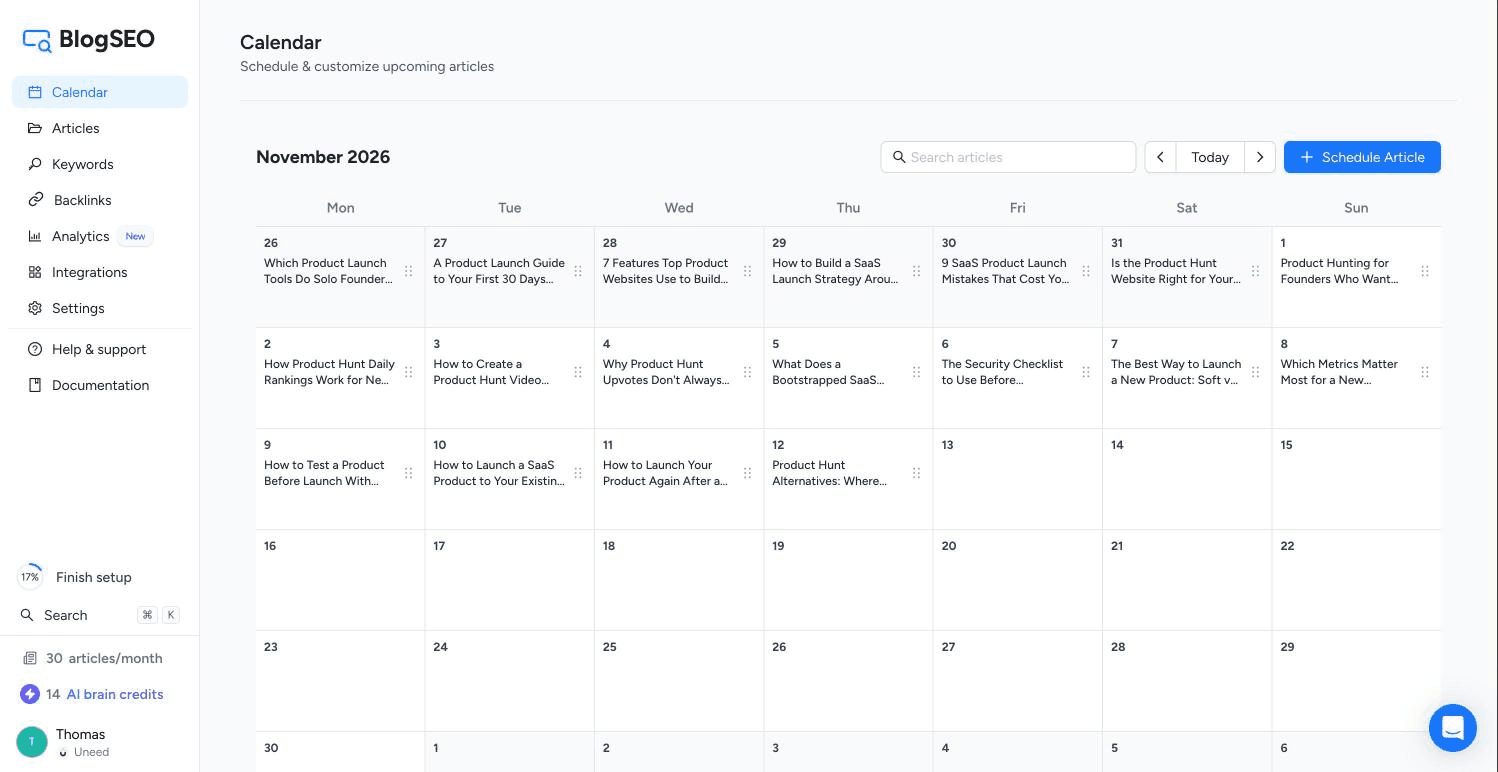Open the sidebar Search command
Viewport: 1498px width, 772px height.
100,615
